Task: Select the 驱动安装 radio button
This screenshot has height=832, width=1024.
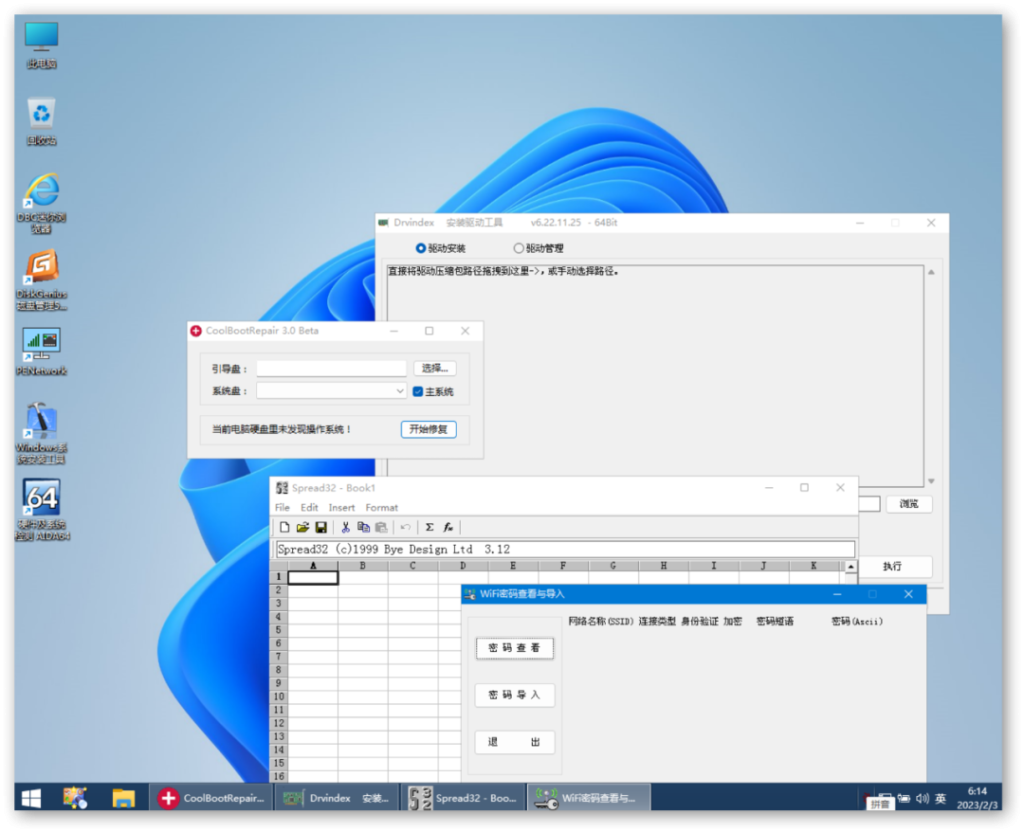Action: [441, 248]
